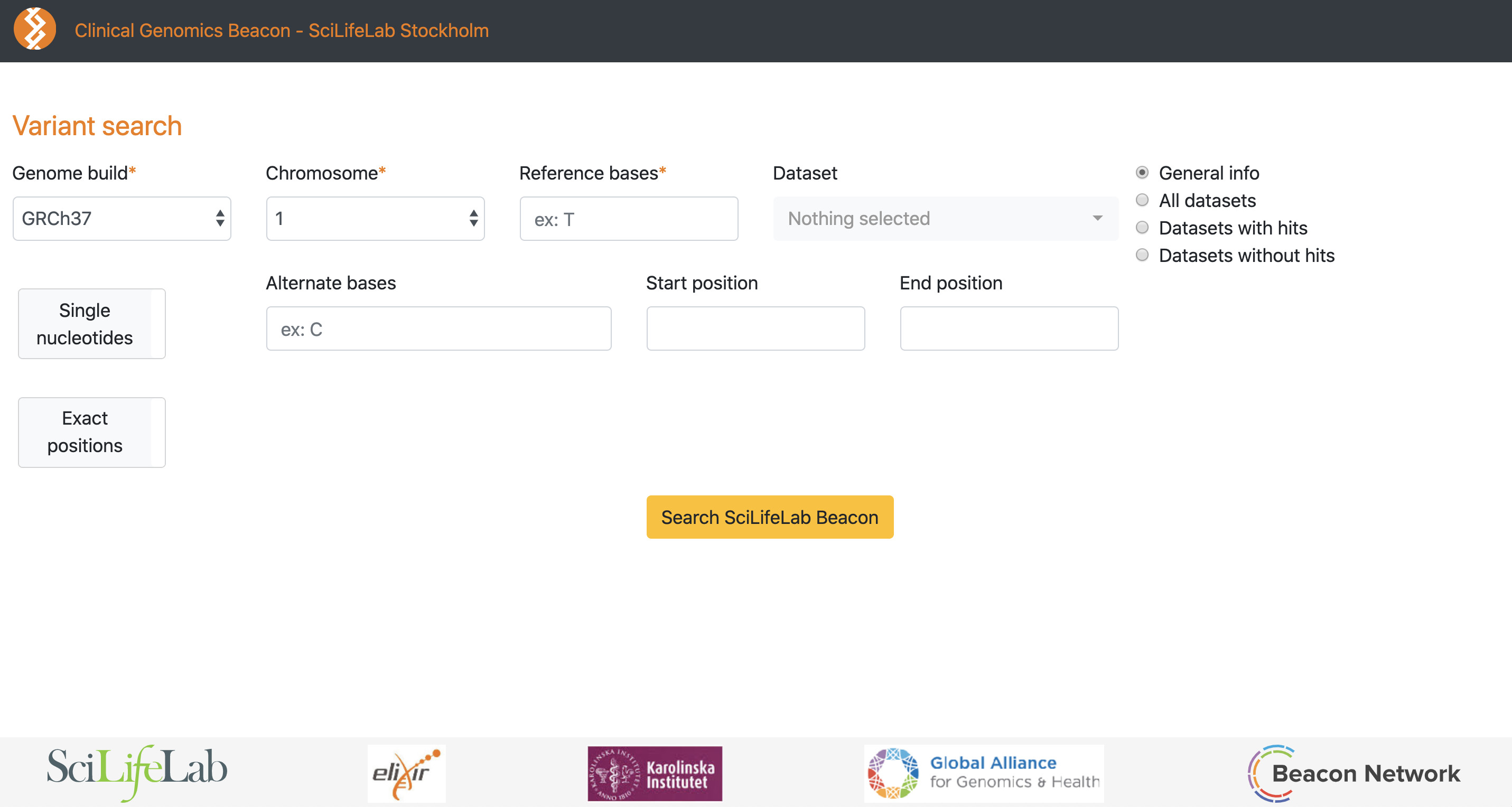Viewport: 1512px width, 807px height.
Task: Select the All datasets radio button
Action: pos(1142,200)
